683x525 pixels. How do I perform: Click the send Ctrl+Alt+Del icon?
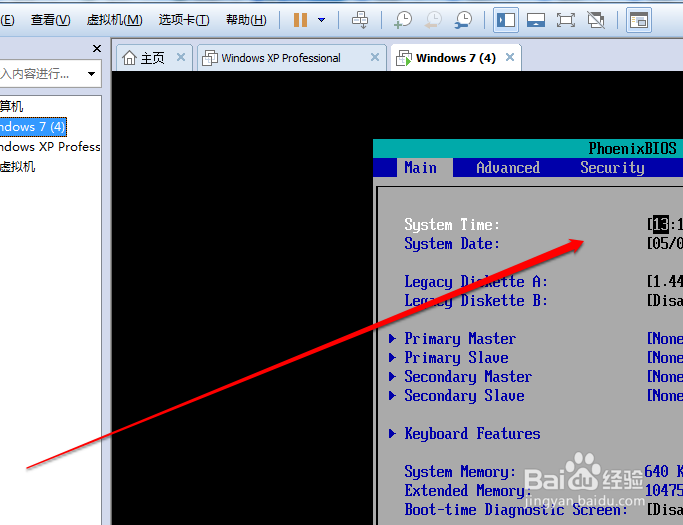360,20
